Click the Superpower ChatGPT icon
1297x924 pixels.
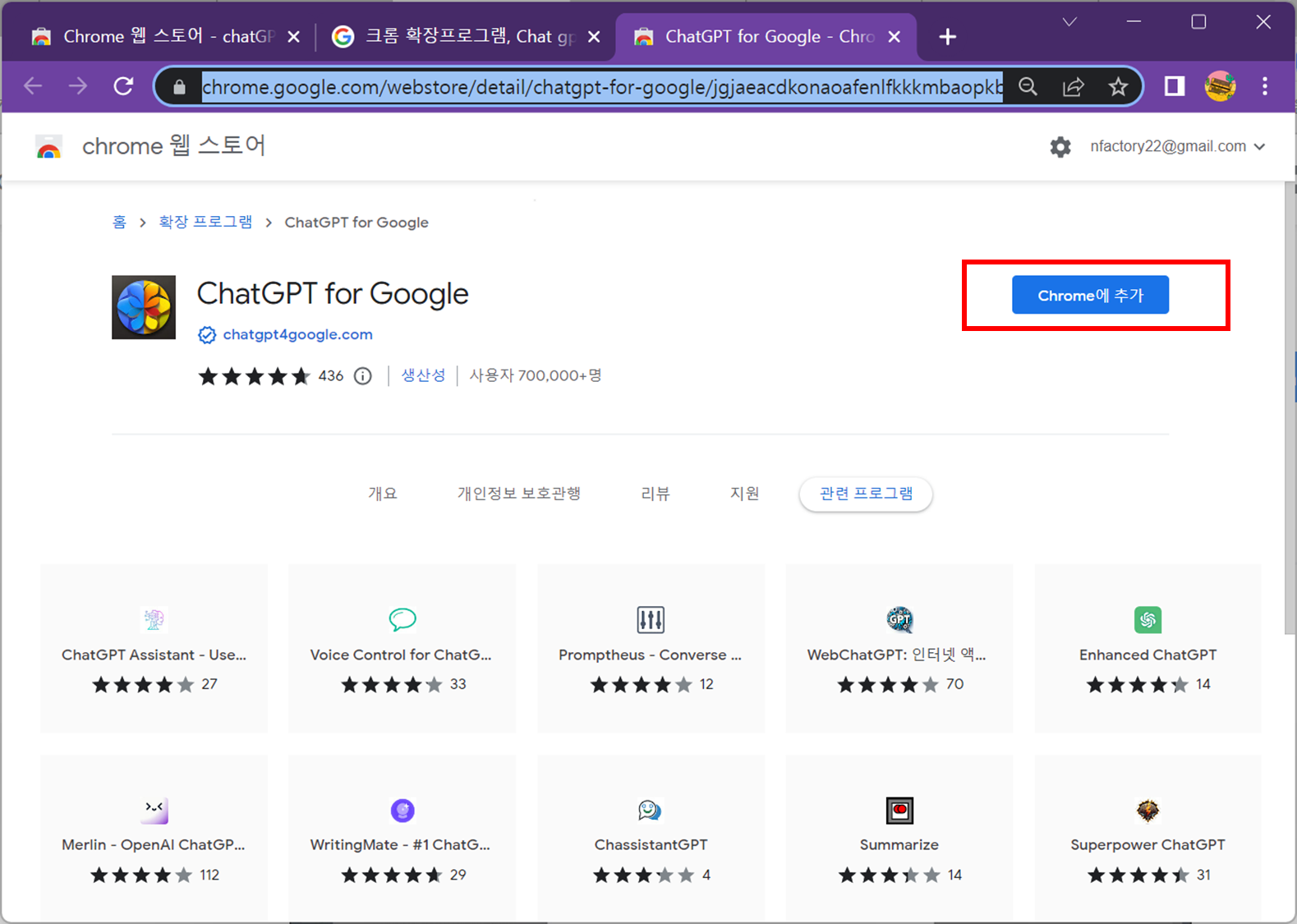point(1148,810)
